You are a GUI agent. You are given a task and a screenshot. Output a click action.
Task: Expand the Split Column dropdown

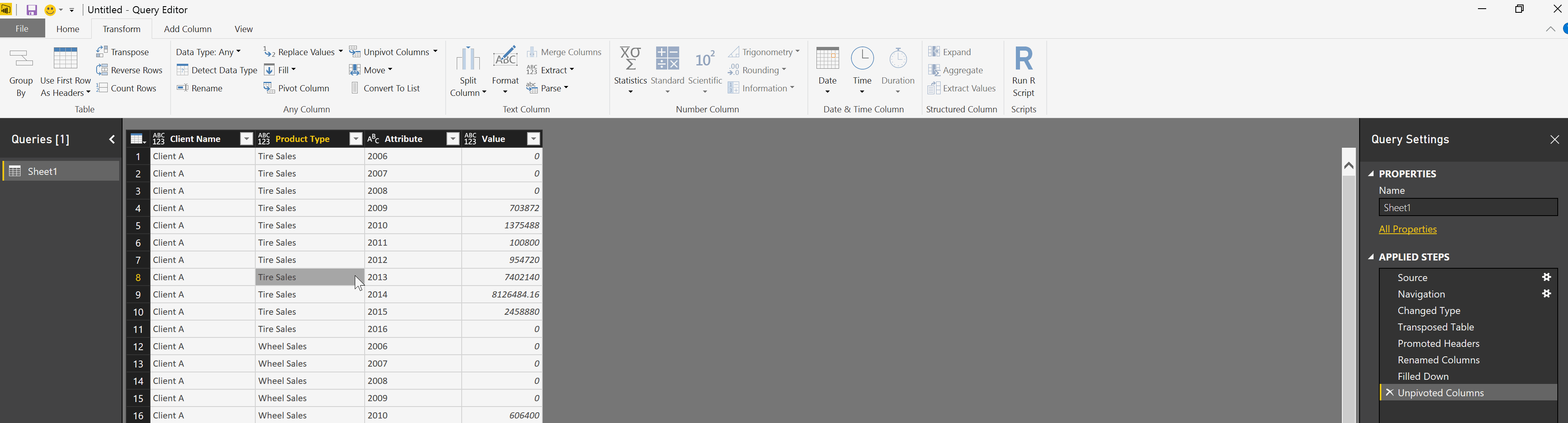[468, 93]
